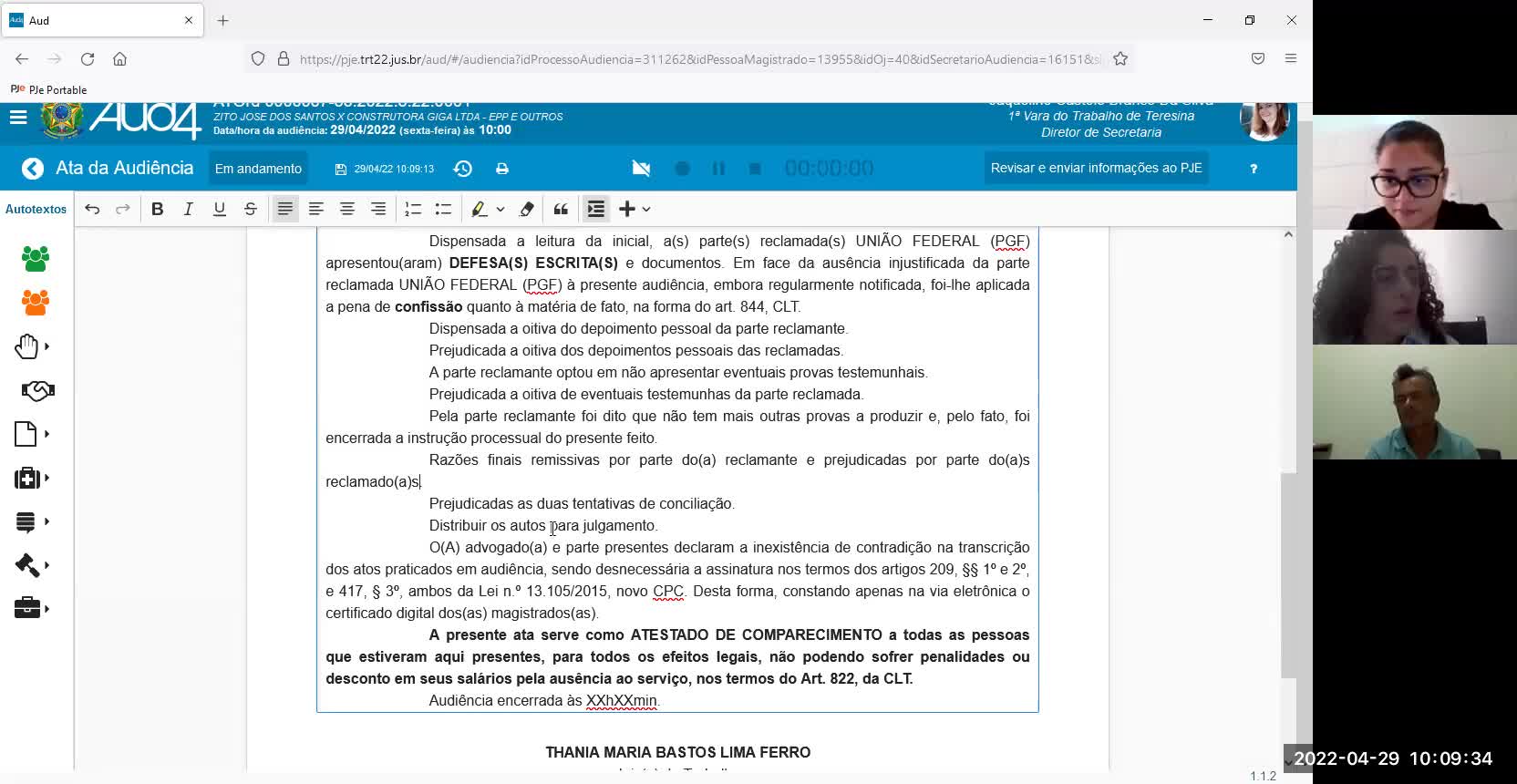Viewport: 1517px width, 784px height.
Task: Center the text alignment
Action: point(347,209)
